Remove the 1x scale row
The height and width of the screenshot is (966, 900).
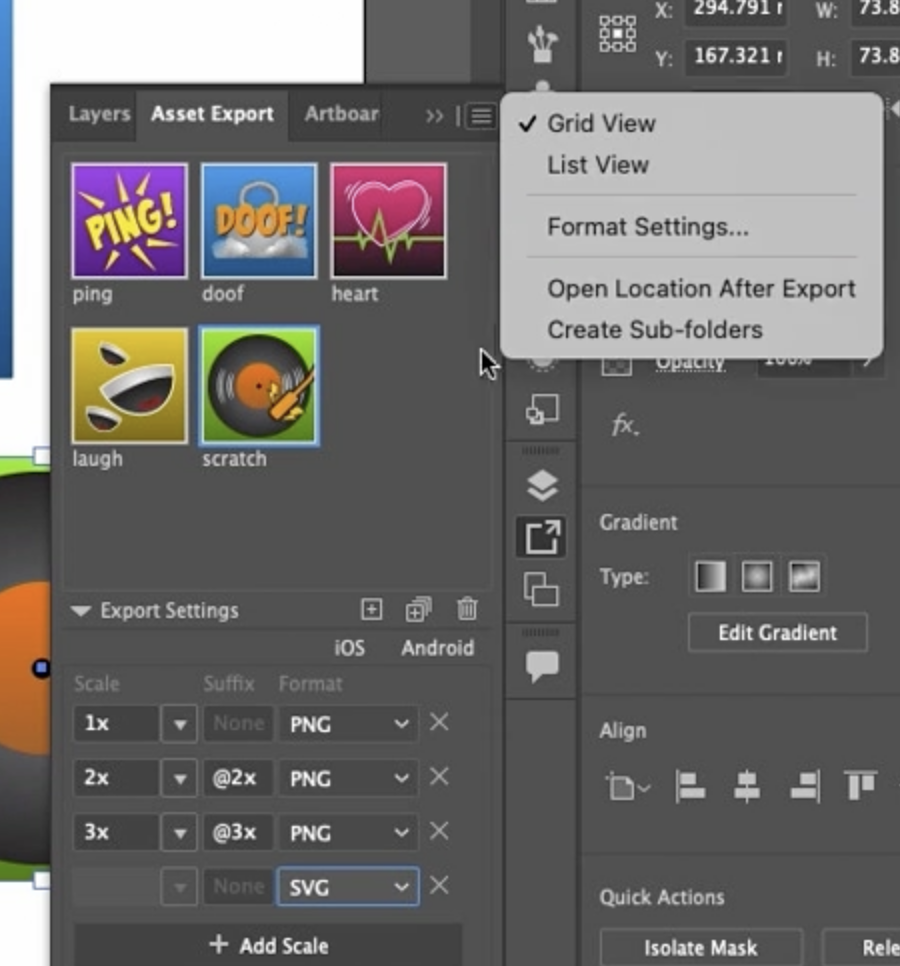coord(439,722)
